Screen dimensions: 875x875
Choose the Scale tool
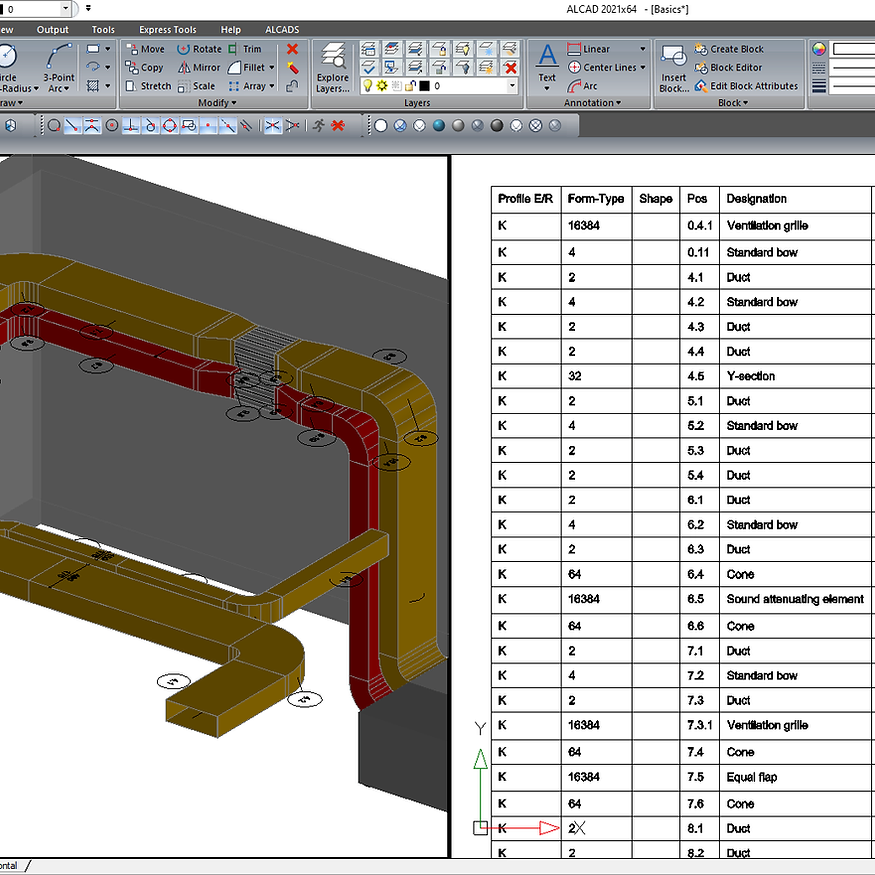pyautogui.click(x=196, y=86)
